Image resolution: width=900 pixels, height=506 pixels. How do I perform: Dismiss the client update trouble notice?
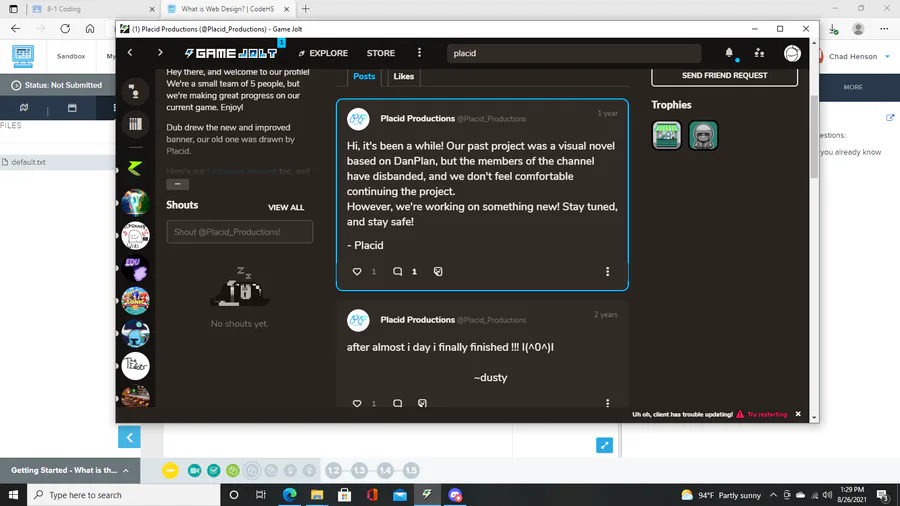(x=798, y=414)
